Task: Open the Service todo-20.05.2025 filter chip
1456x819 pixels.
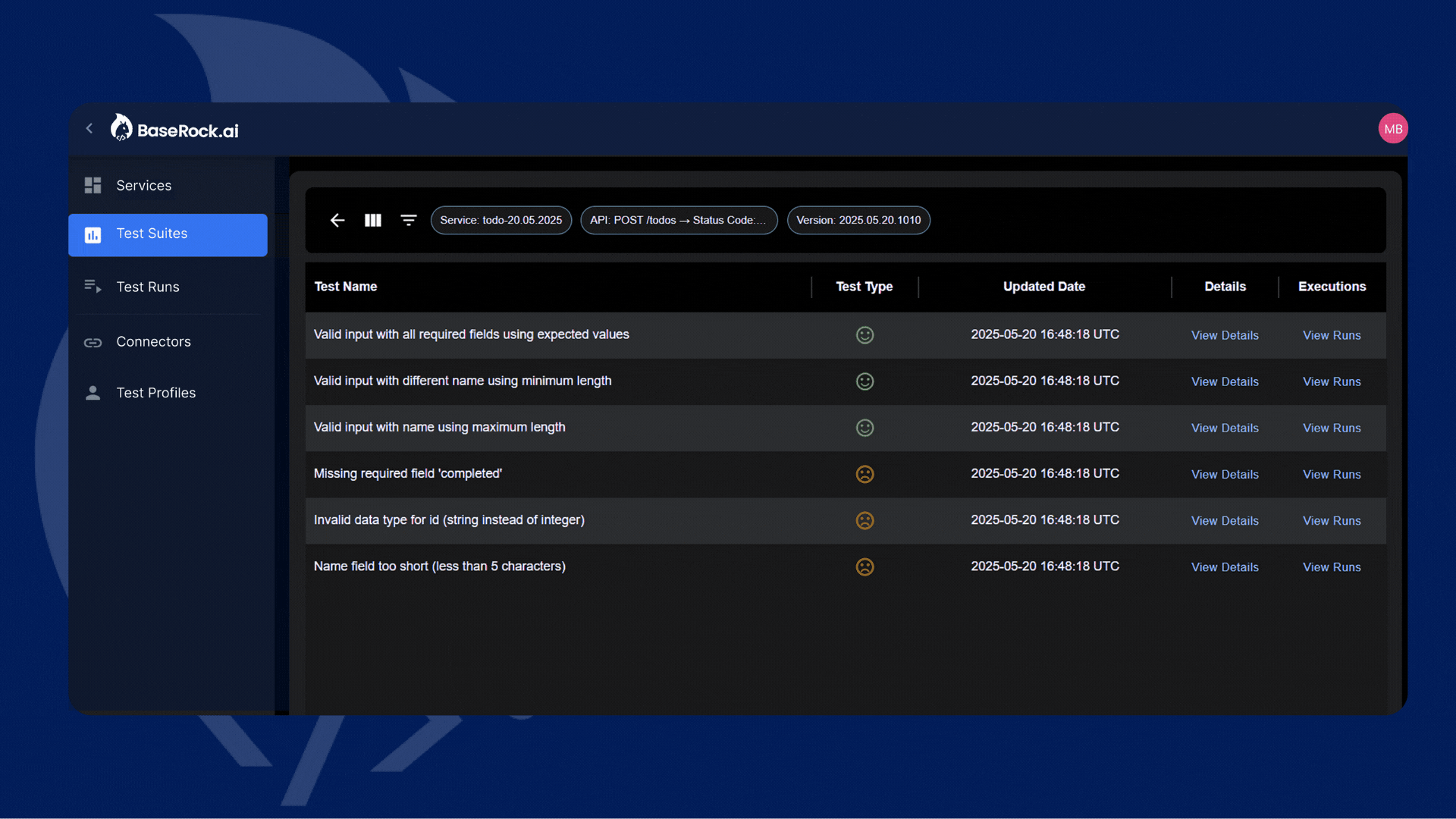Action: click(501, 220)
